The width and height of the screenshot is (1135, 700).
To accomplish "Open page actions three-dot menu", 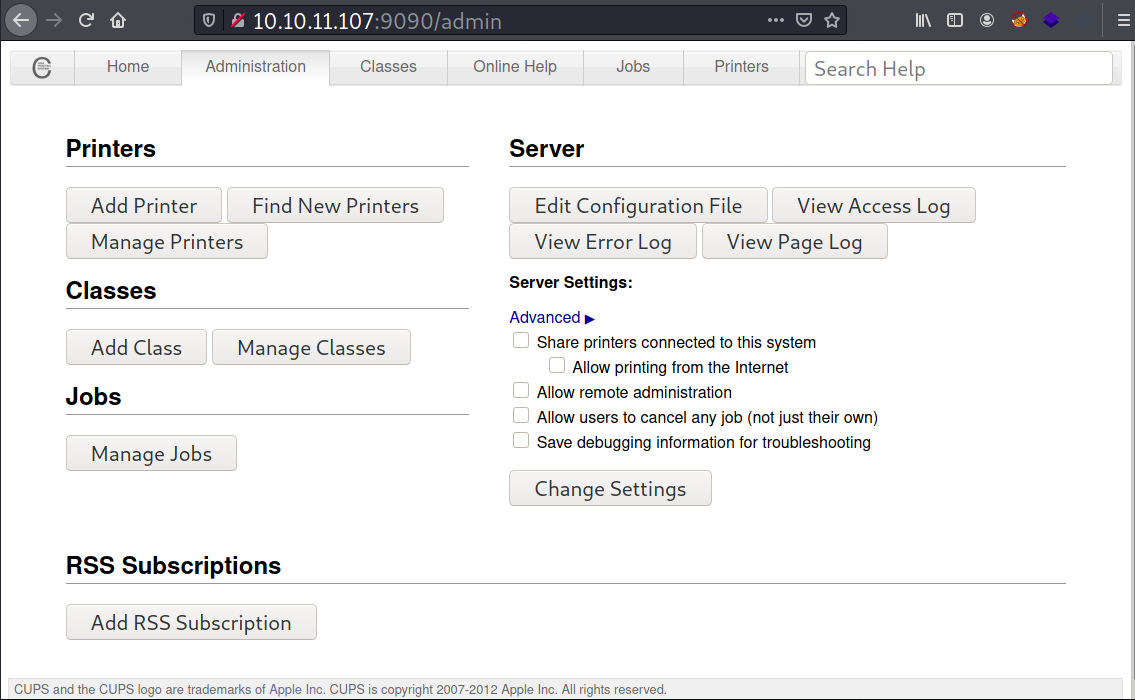I will click(x=776, y=20).
